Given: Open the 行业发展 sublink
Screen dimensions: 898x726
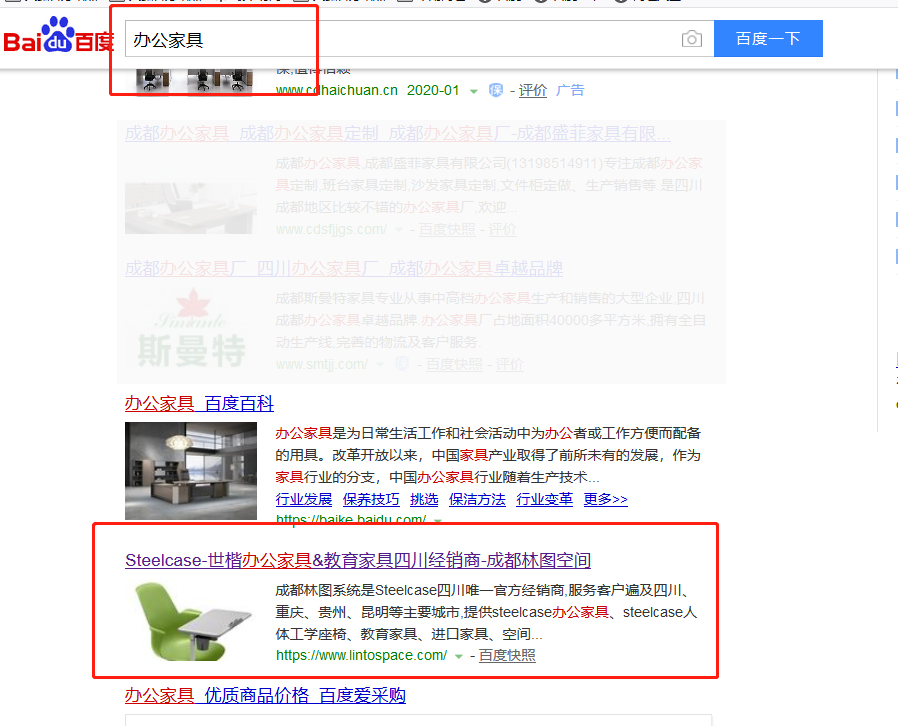Looking at the screenshot, I should [303, 499].
